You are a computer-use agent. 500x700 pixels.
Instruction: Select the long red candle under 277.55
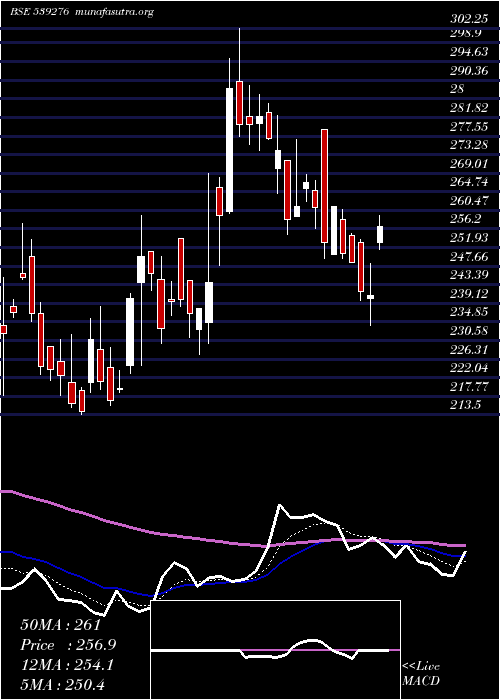pos(325,186)
